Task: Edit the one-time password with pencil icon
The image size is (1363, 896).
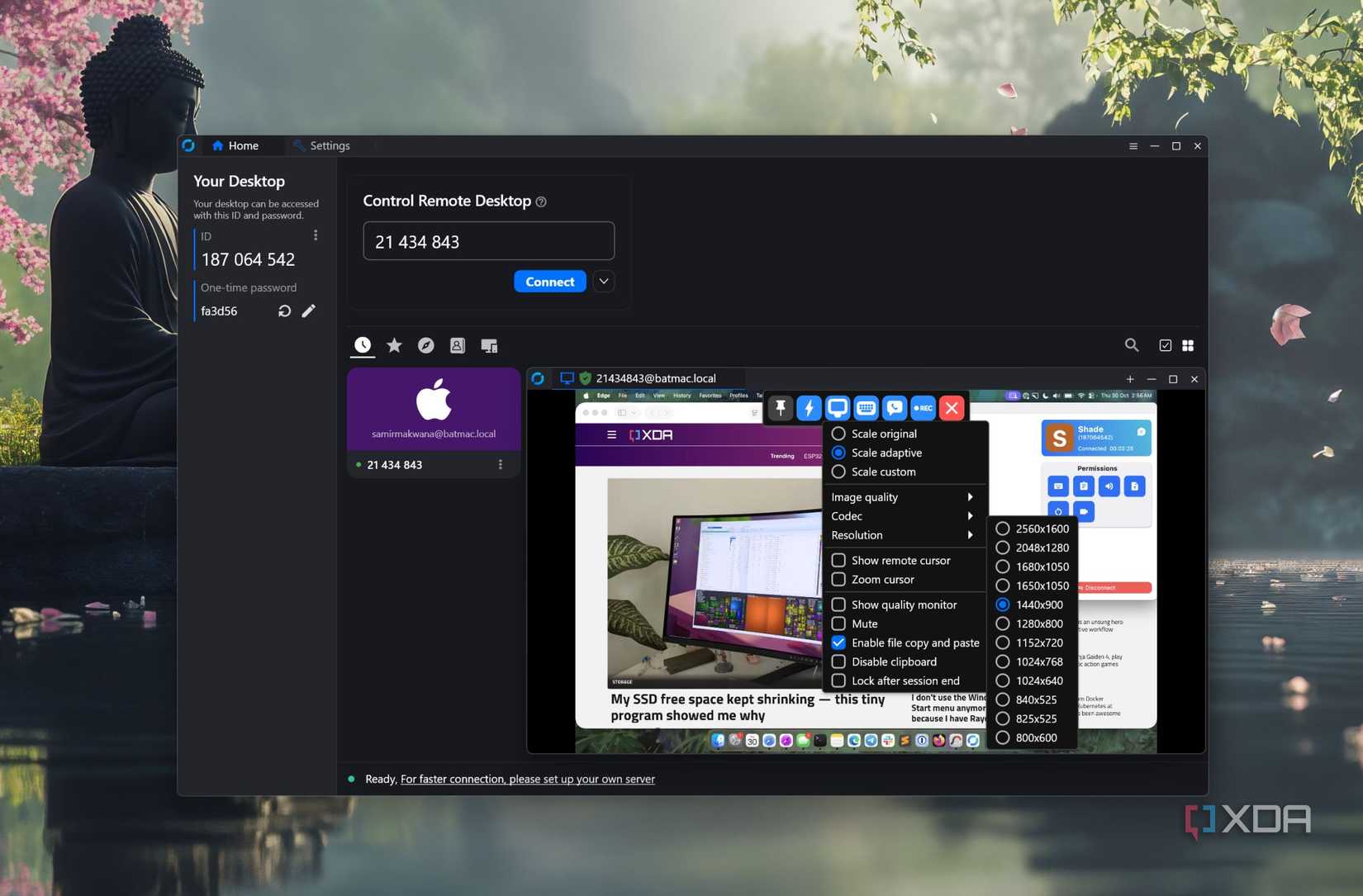Action: [308, 311]
